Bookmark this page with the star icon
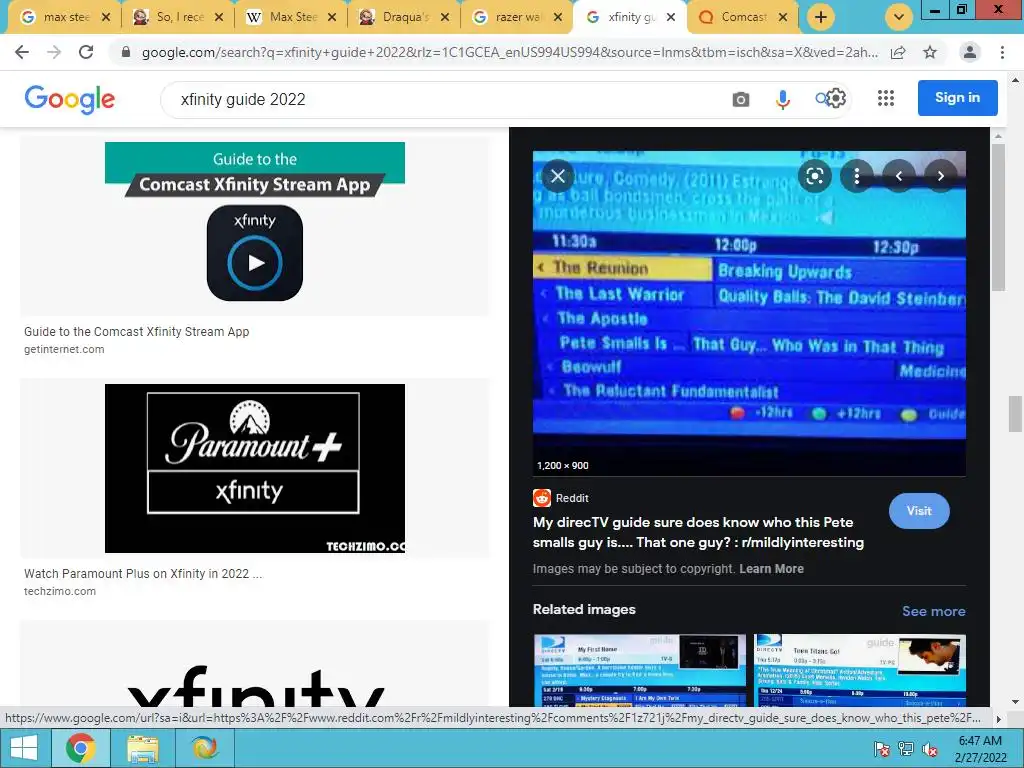The height and width of the screenshot is (768, 1024). pos(930,52)
